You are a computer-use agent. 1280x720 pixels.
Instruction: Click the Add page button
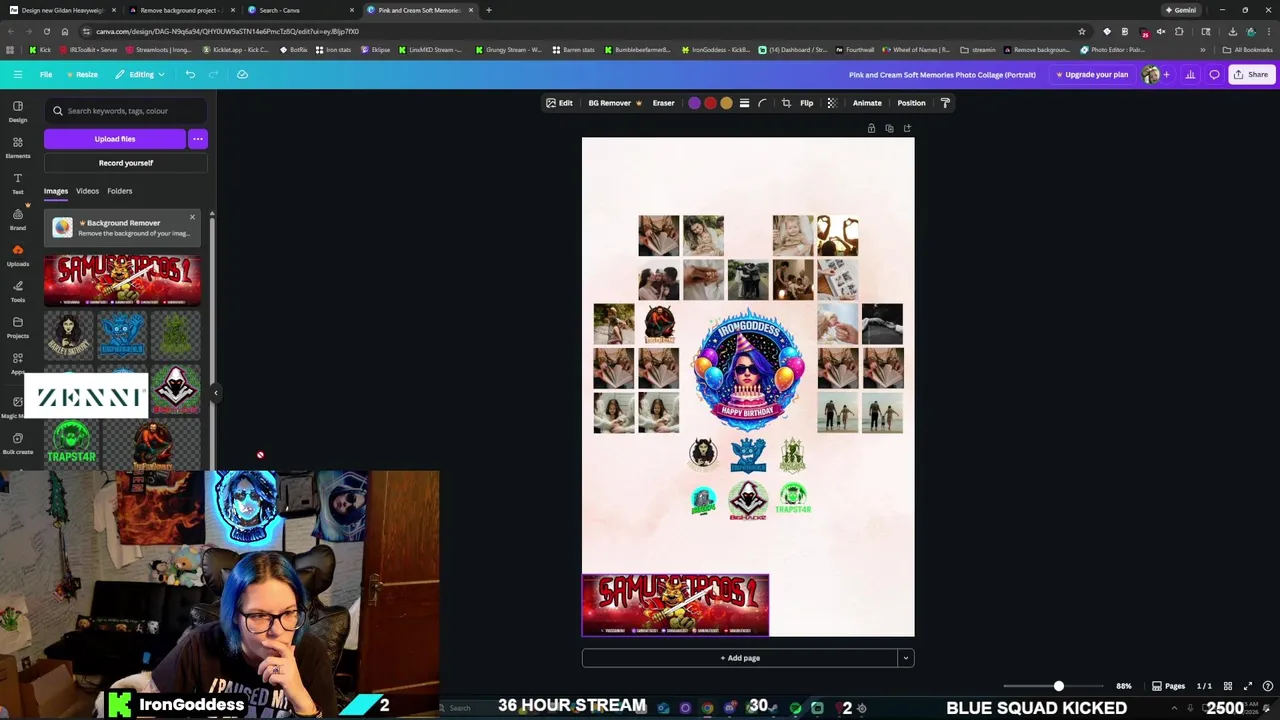tap(740, 658)
